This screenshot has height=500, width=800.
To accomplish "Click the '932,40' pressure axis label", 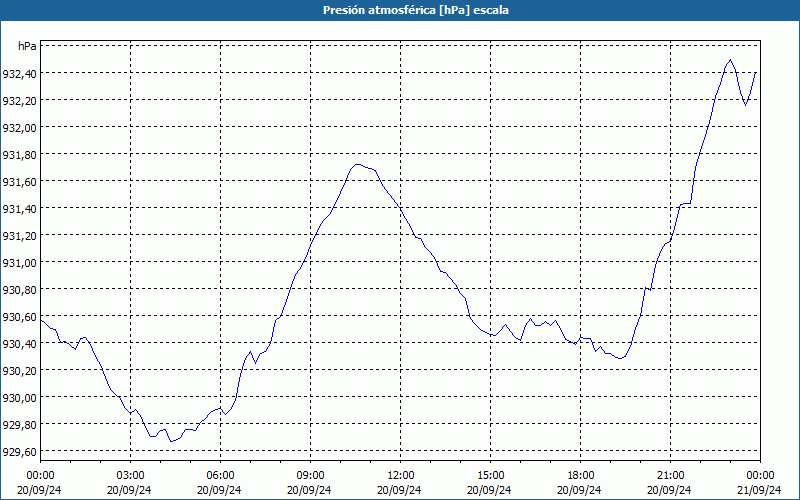I will point(19,74).
